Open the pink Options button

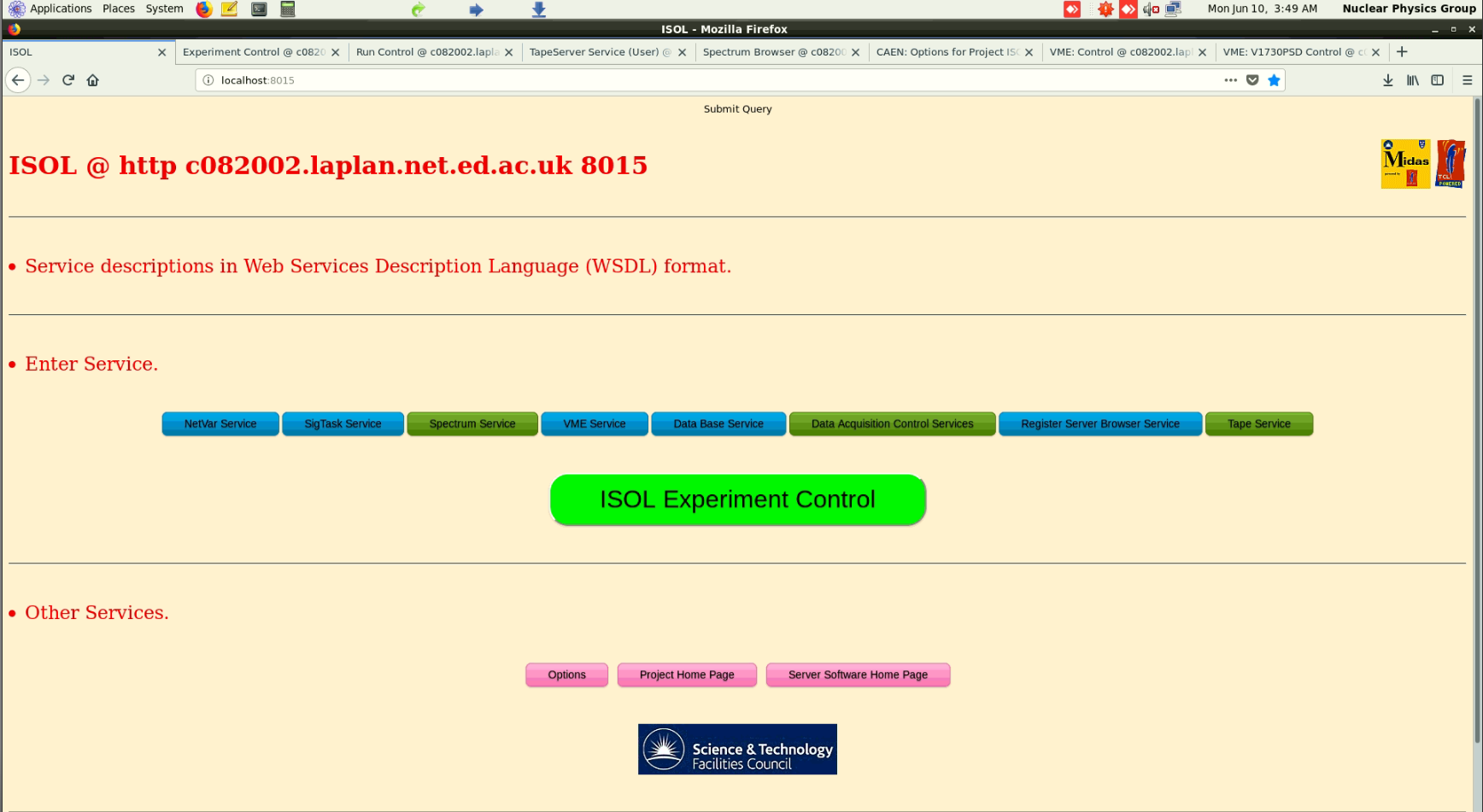coord(566,675)
